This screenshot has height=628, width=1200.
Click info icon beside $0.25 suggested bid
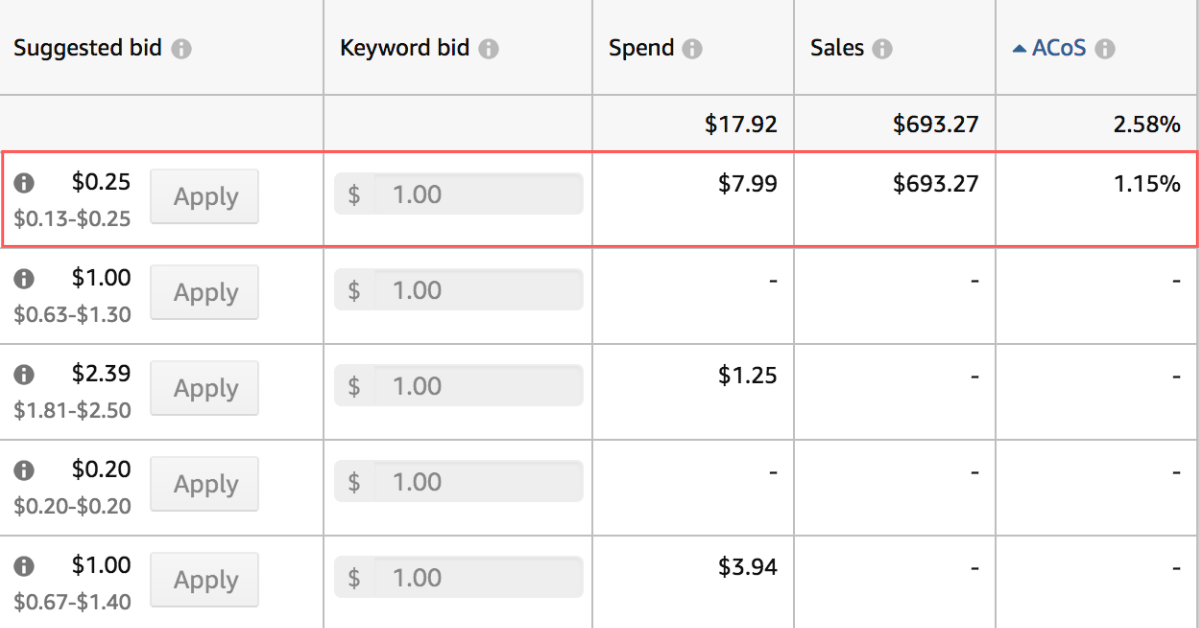25,183
